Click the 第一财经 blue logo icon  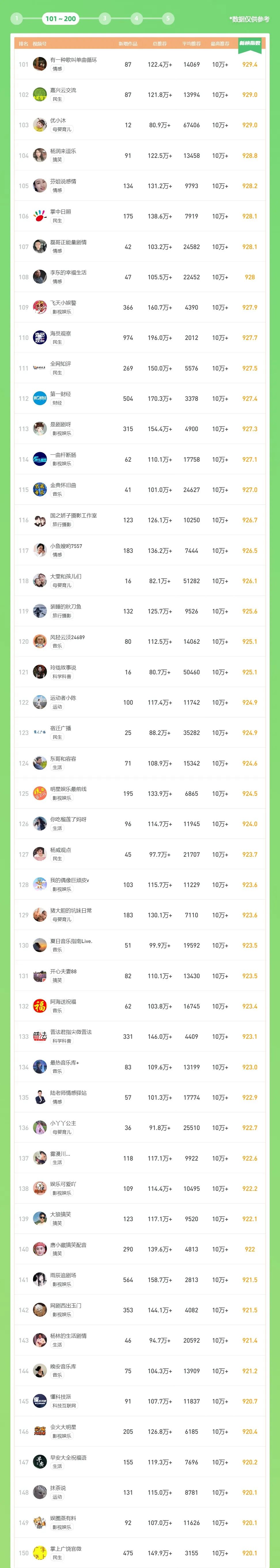click(40, 398)
